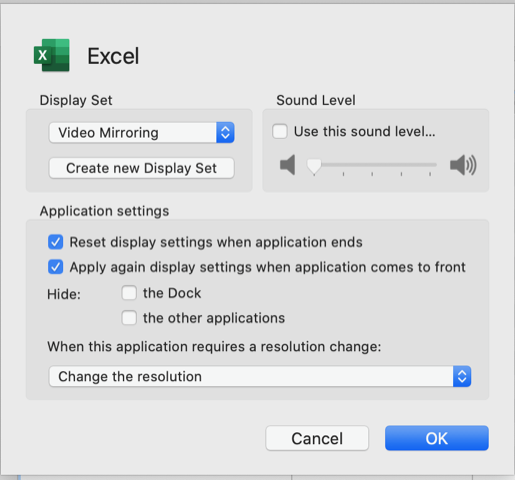This screenshot has width=515, height=480.
Task: Click the Sound Level section label
Action: click(316, 100)
